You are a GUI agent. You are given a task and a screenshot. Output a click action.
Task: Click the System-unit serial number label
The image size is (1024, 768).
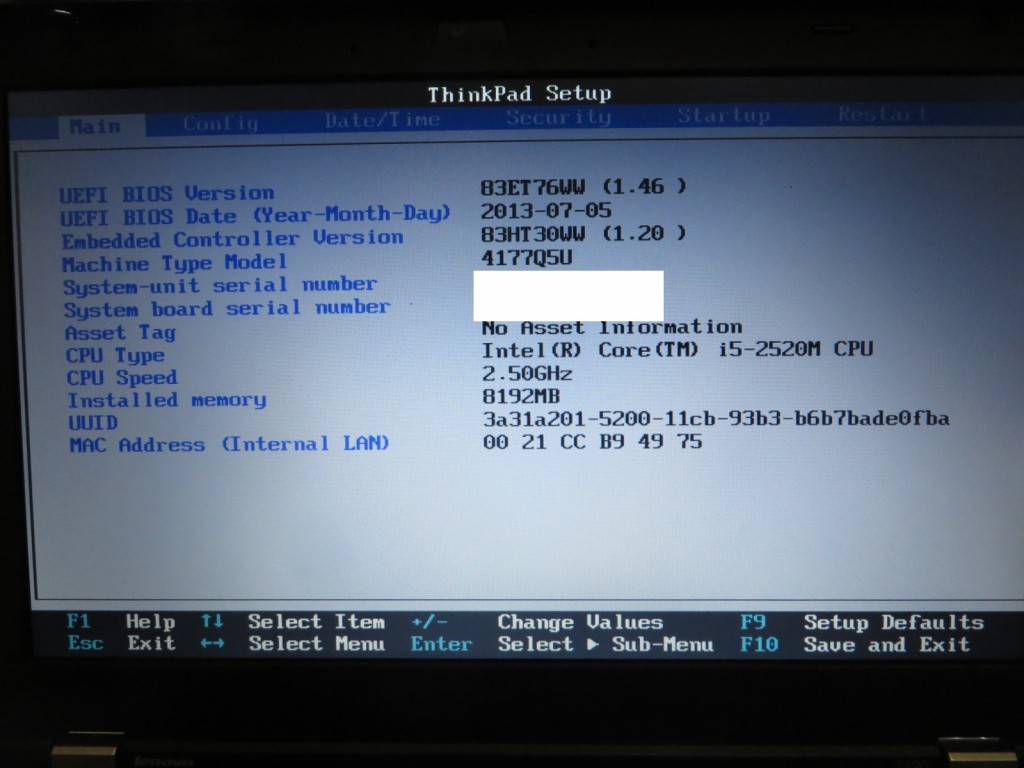click(x=220, y=286)
